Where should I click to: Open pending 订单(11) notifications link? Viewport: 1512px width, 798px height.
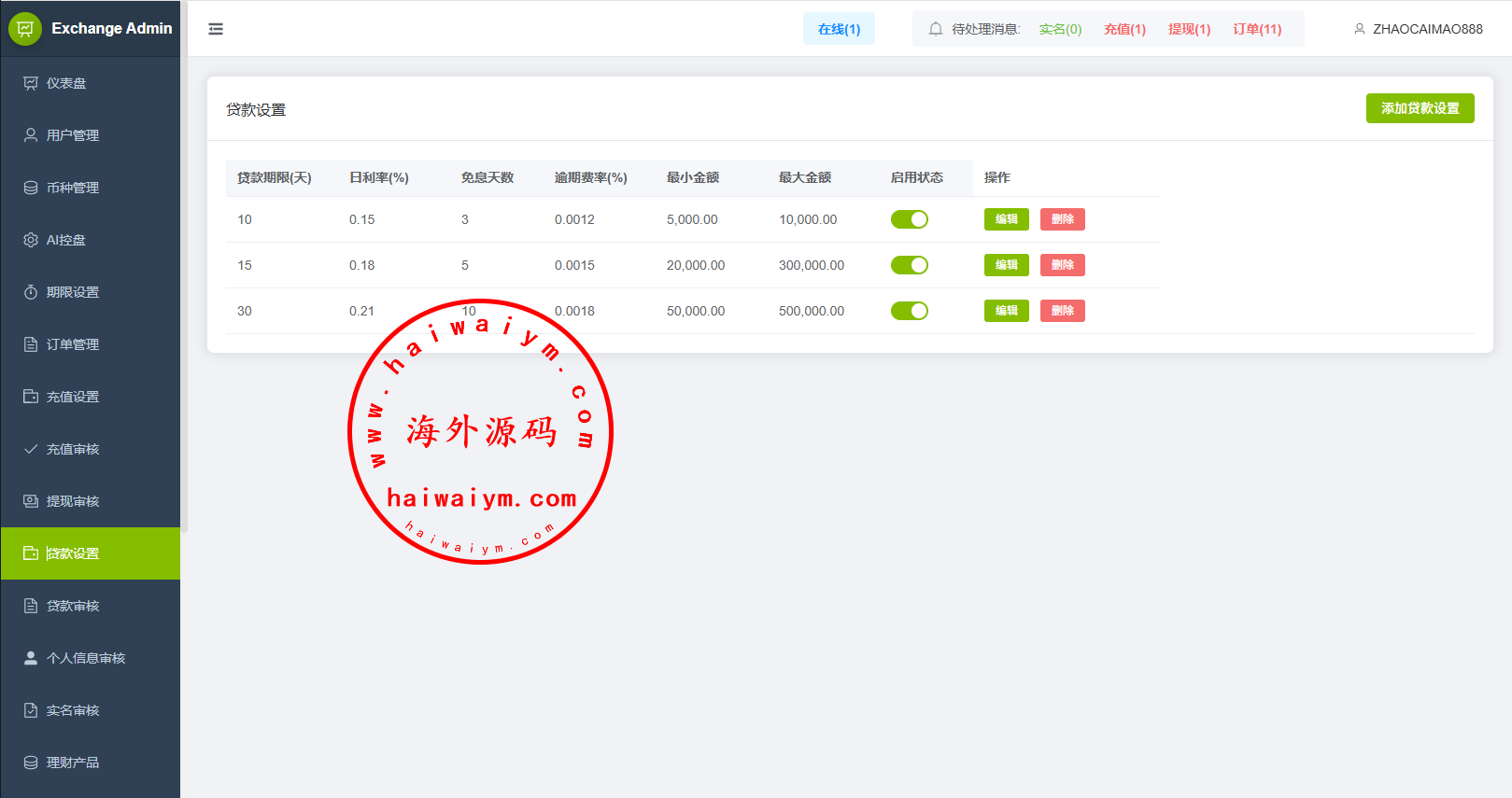click(x=1256, y=29)
